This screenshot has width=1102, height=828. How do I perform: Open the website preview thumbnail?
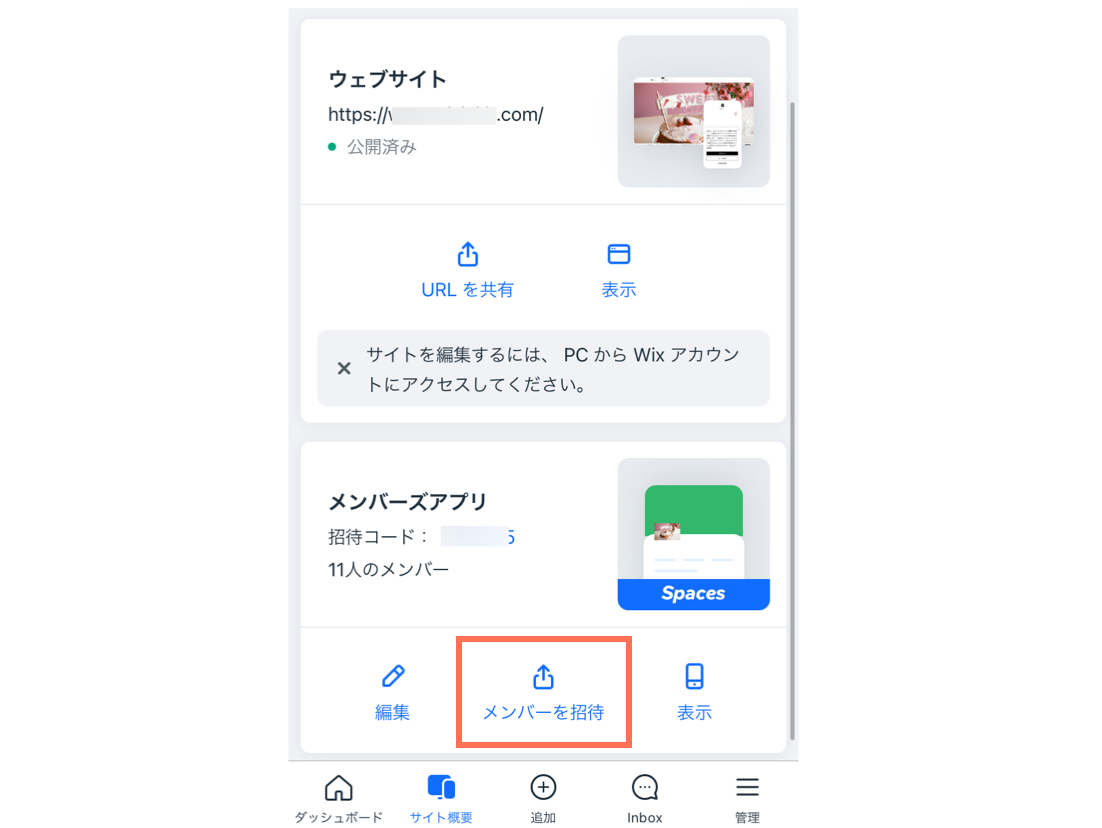click(x=694, y=111)
